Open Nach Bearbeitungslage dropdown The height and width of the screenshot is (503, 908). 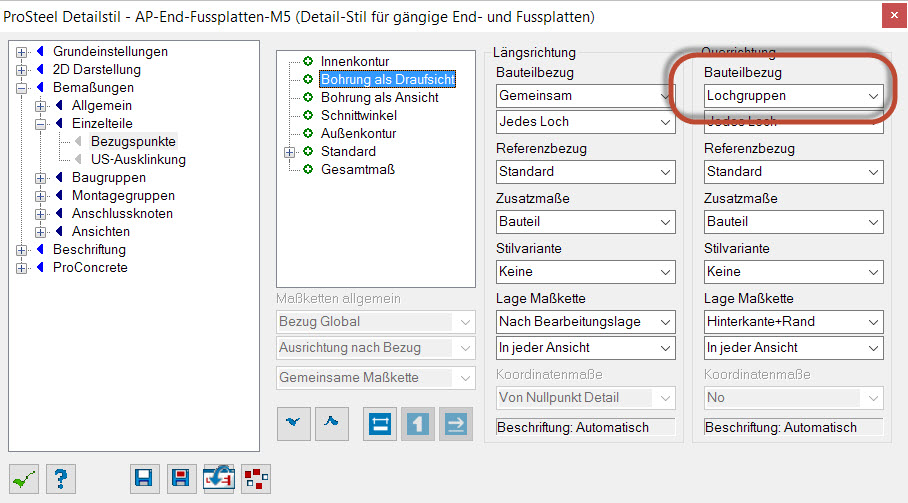585,322
